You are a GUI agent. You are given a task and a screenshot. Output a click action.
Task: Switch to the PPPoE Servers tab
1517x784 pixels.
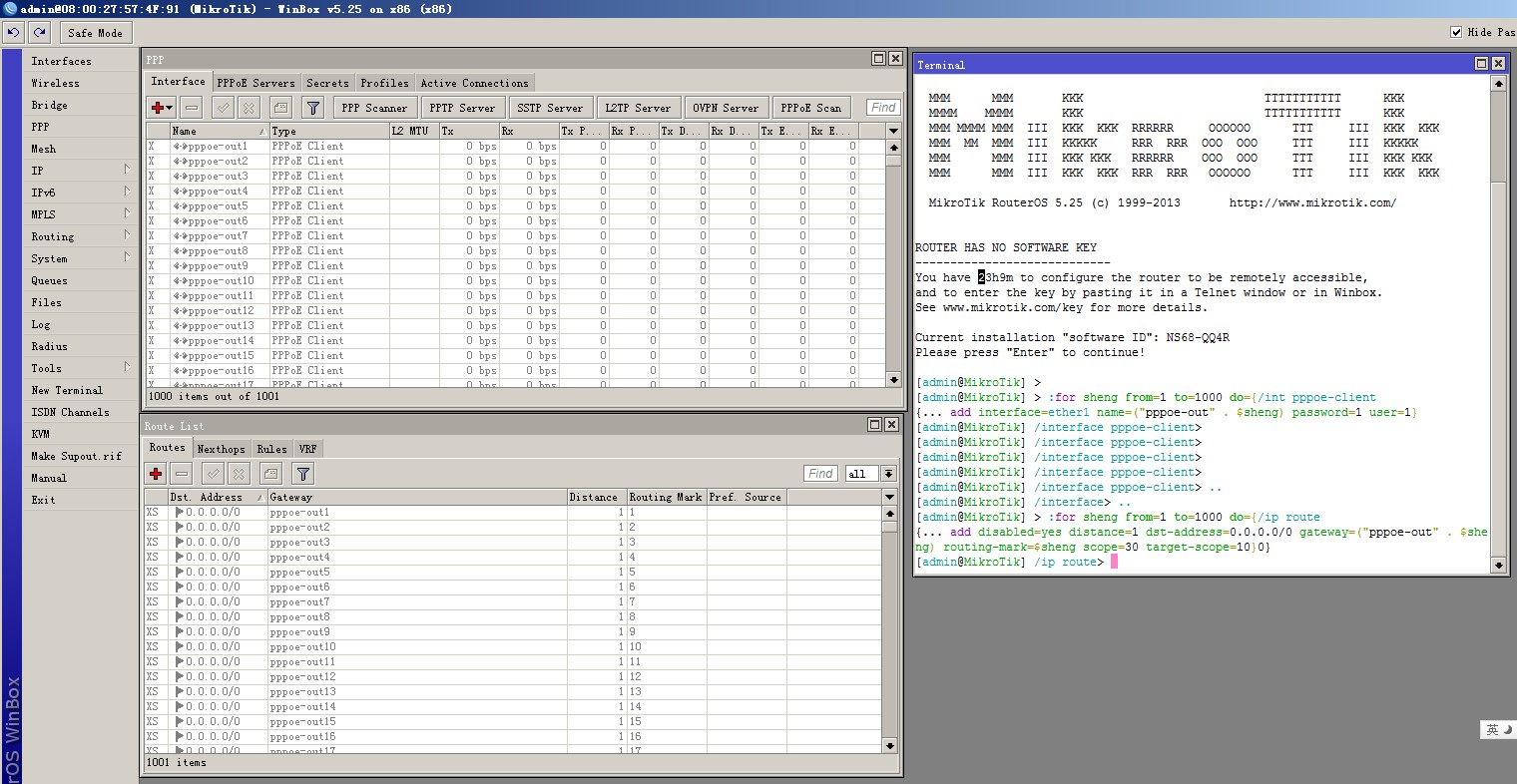click(x=255, y=83)
